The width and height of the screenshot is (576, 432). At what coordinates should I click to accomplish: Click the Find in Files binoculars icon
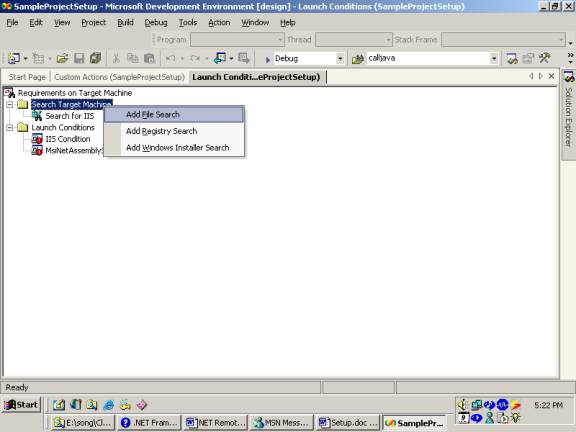click(x=358, y=58)
